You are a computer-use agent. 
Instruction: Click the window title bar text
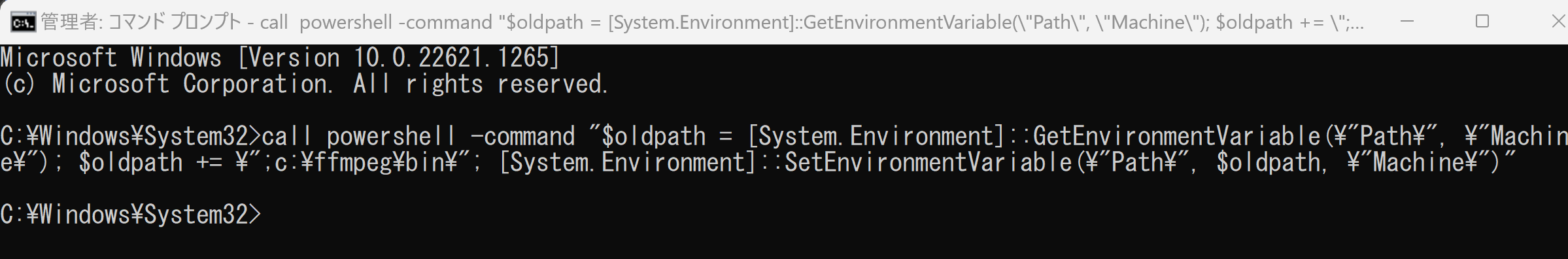point(703,22)
